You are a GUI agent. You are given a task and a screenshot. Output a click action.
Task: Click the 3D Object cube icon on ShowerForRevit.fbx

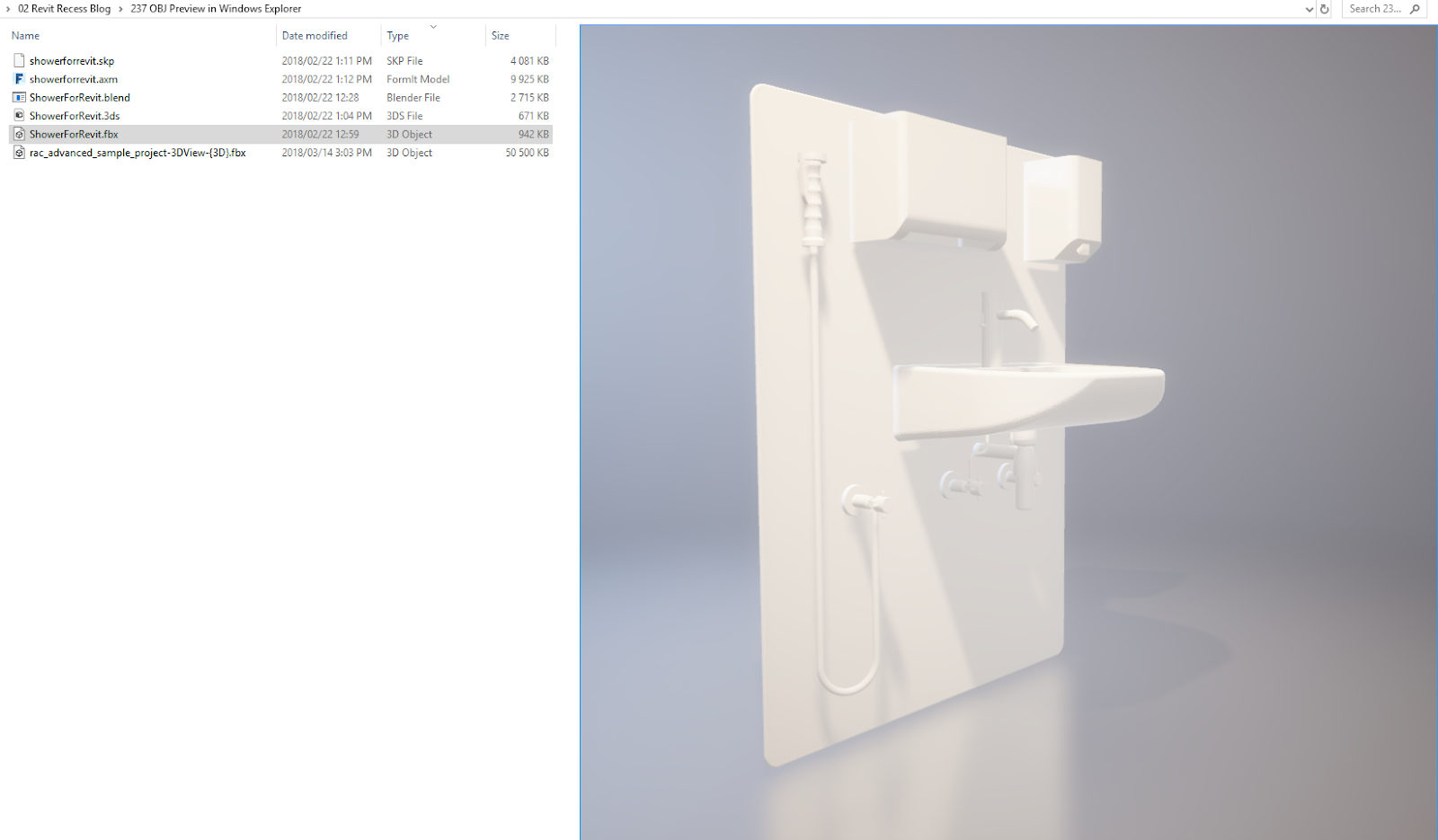[x=19, y=134]
